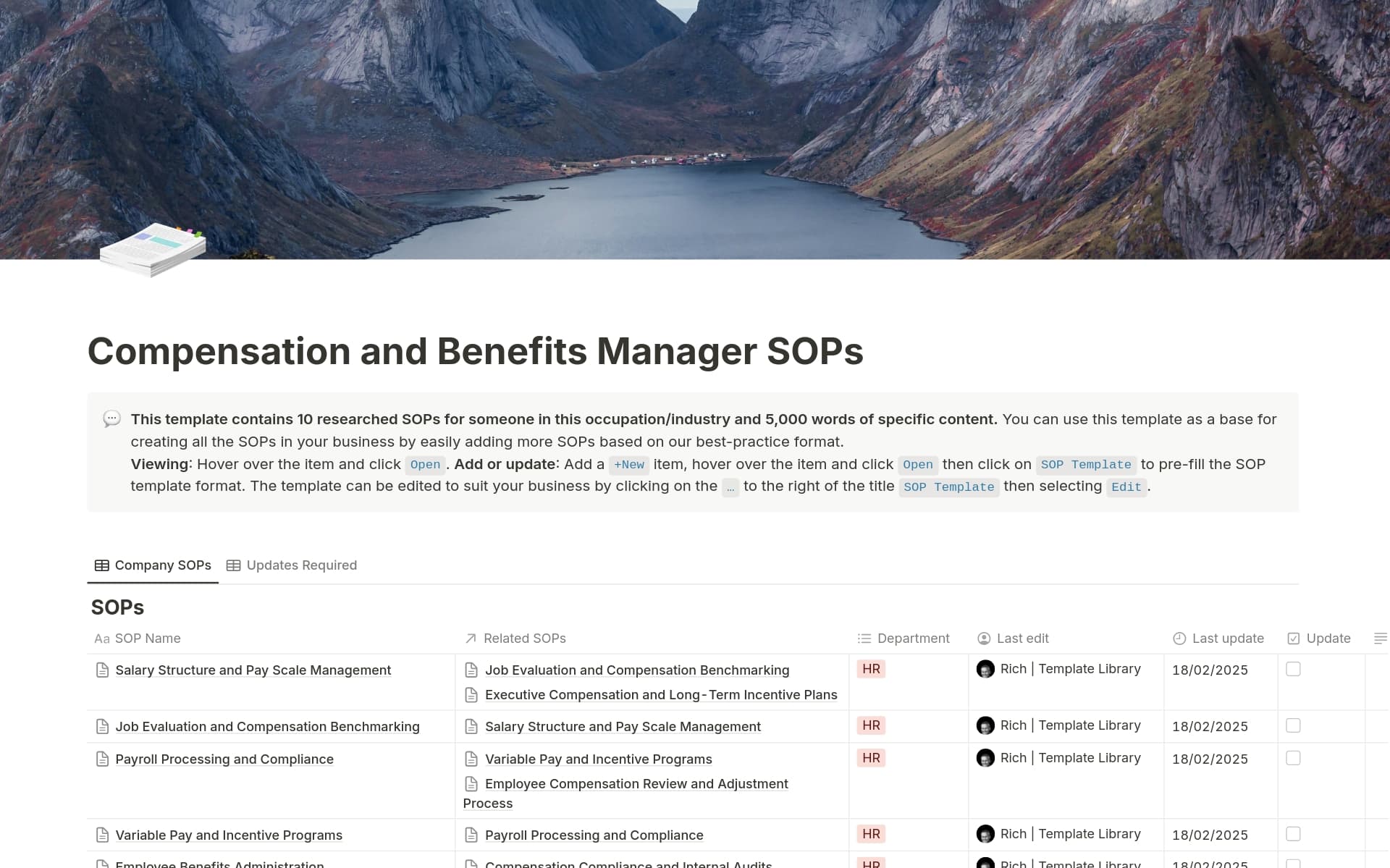Click the page icon beside Employee Benefits Administration
Image resolution: width=1390 pixels, height=868 pixels.
coord(101,864)
